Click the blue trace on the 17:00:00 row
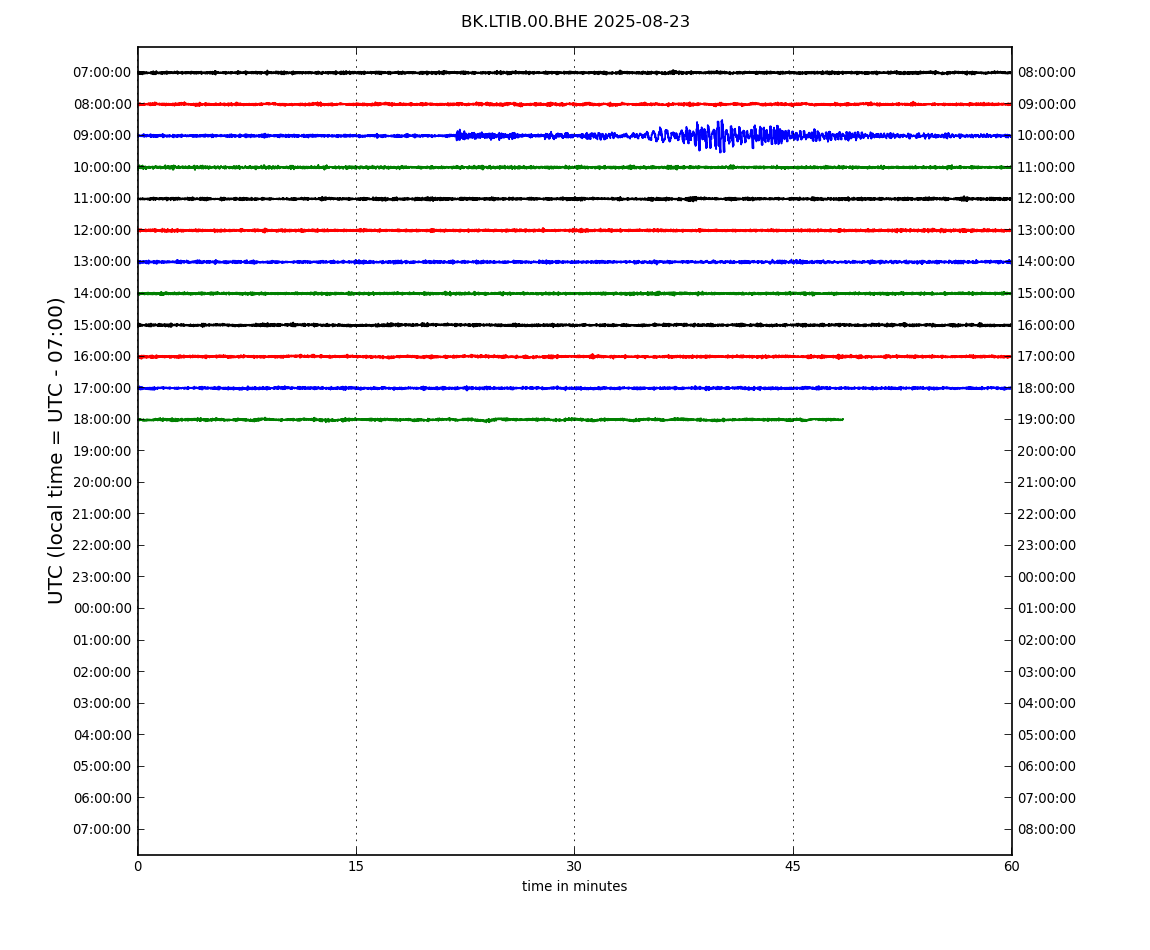This screenshot has height=950, width=1150. coord(574,388)
